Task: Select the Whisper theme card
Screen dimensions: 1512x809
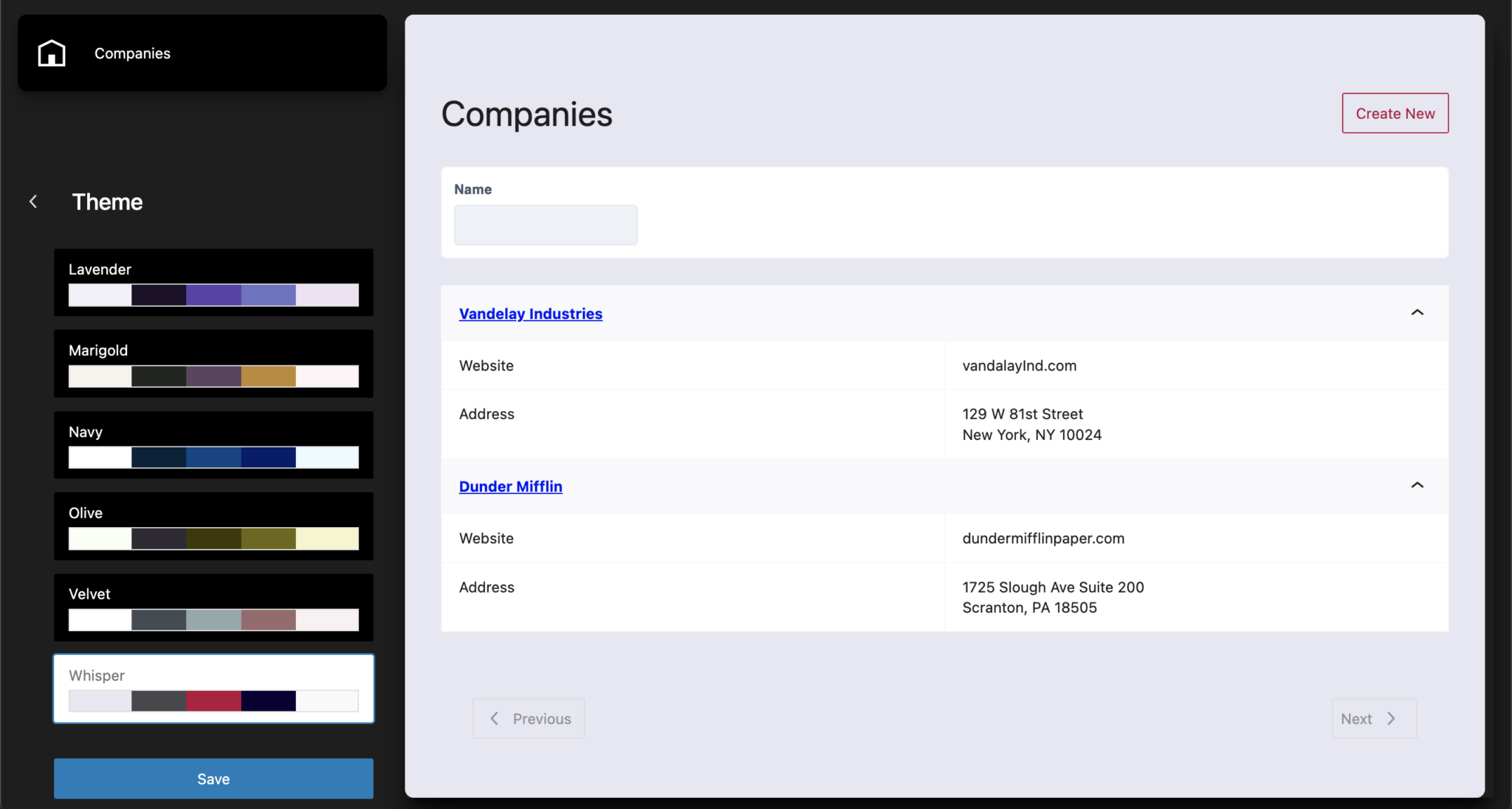Action: pyautogui.click(x=213, y=688)
